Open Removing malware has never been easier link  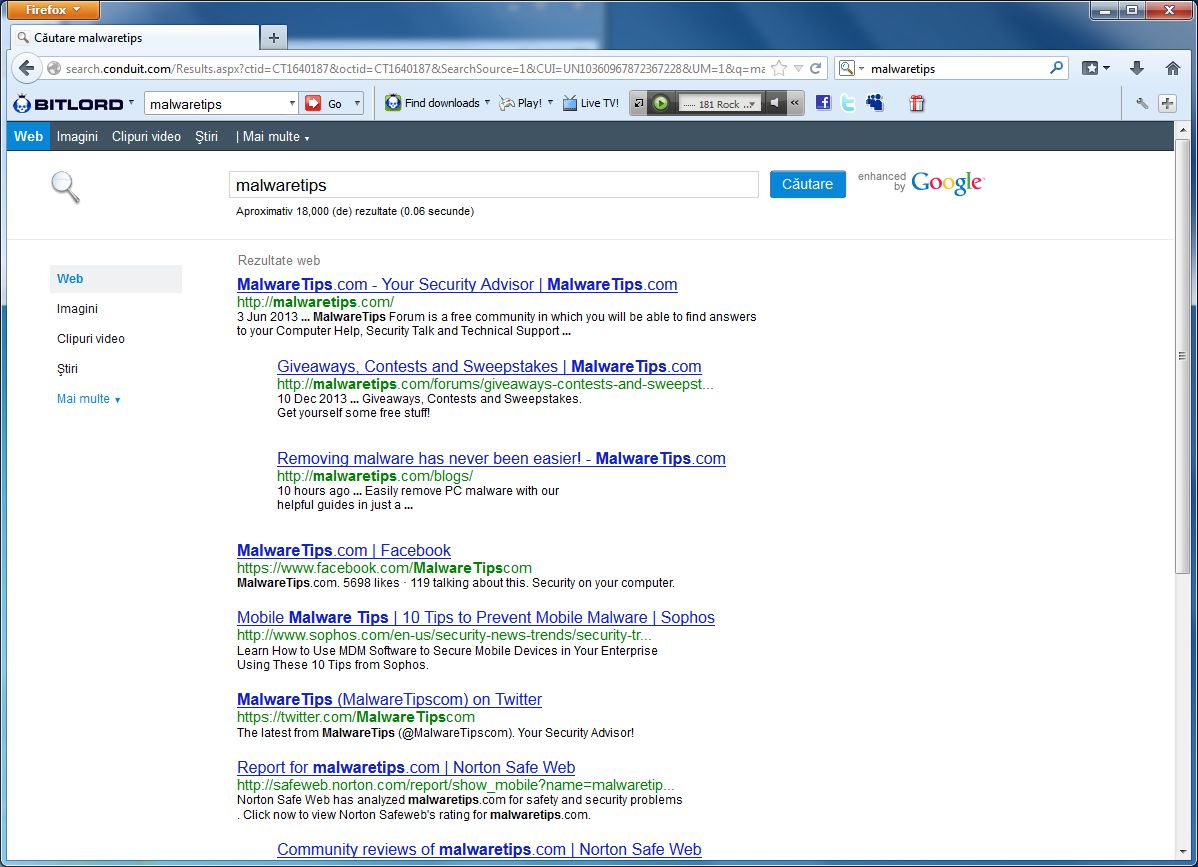point(501,458)
